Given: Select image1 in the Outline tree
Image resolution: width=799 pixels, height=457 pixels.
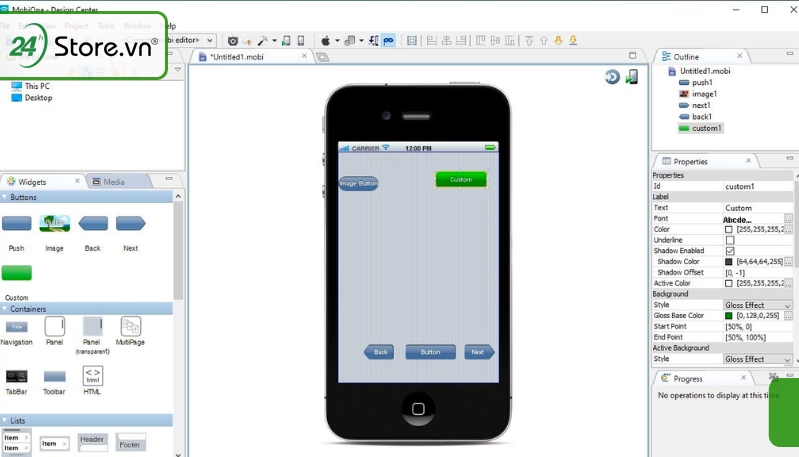Looking at the screenshot, I should (698, 94).
